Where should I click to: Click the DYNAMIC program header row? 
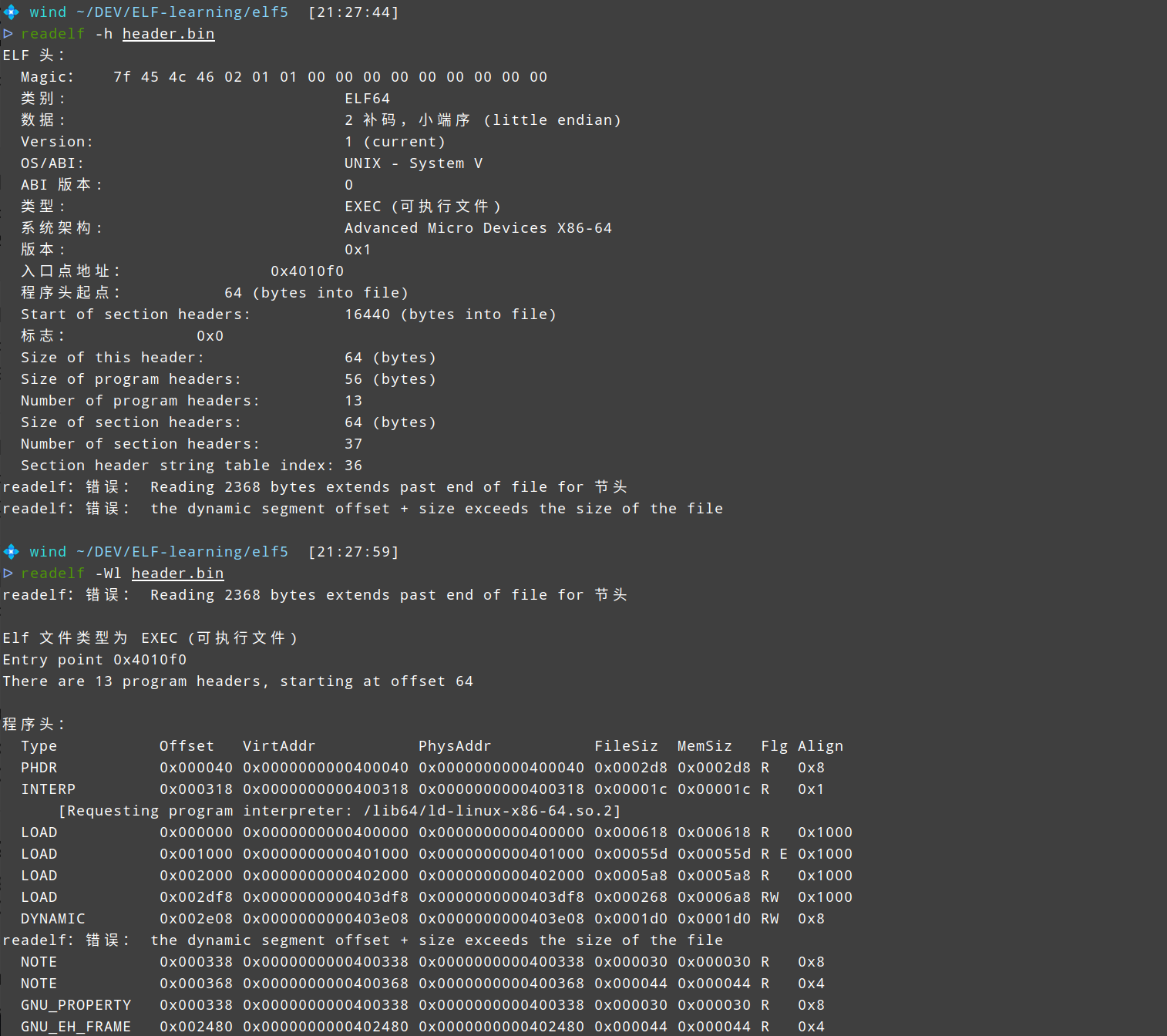(x=52, y=919)
